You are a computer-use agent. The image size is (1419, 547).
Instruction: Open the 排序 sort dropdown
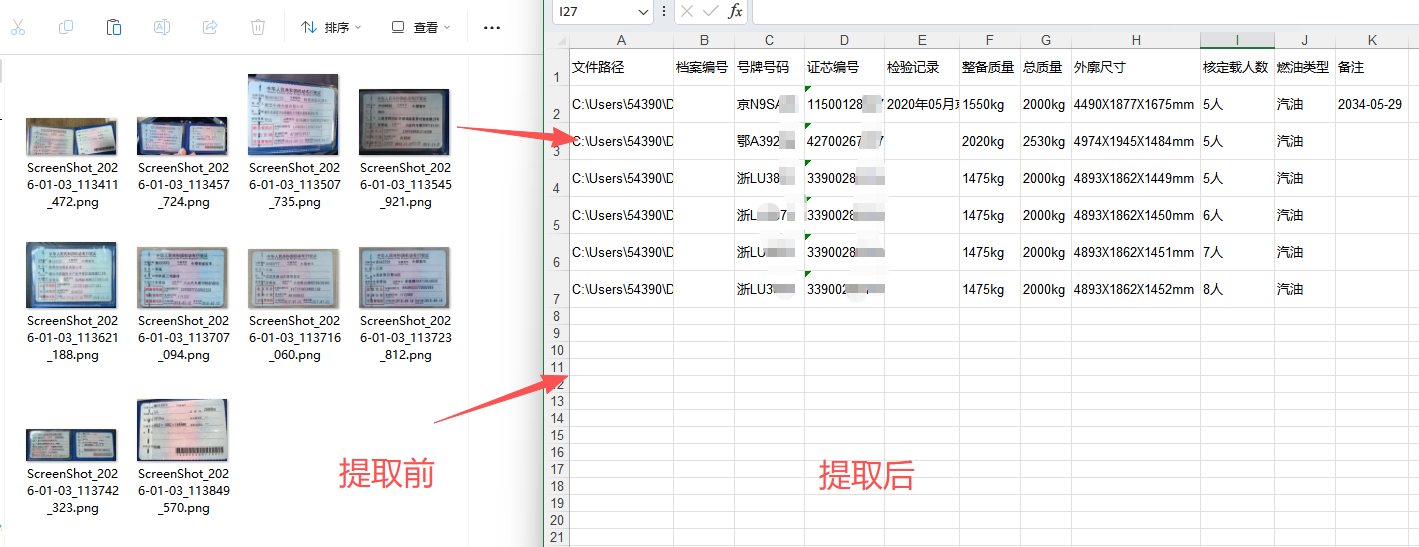point(331,27)
